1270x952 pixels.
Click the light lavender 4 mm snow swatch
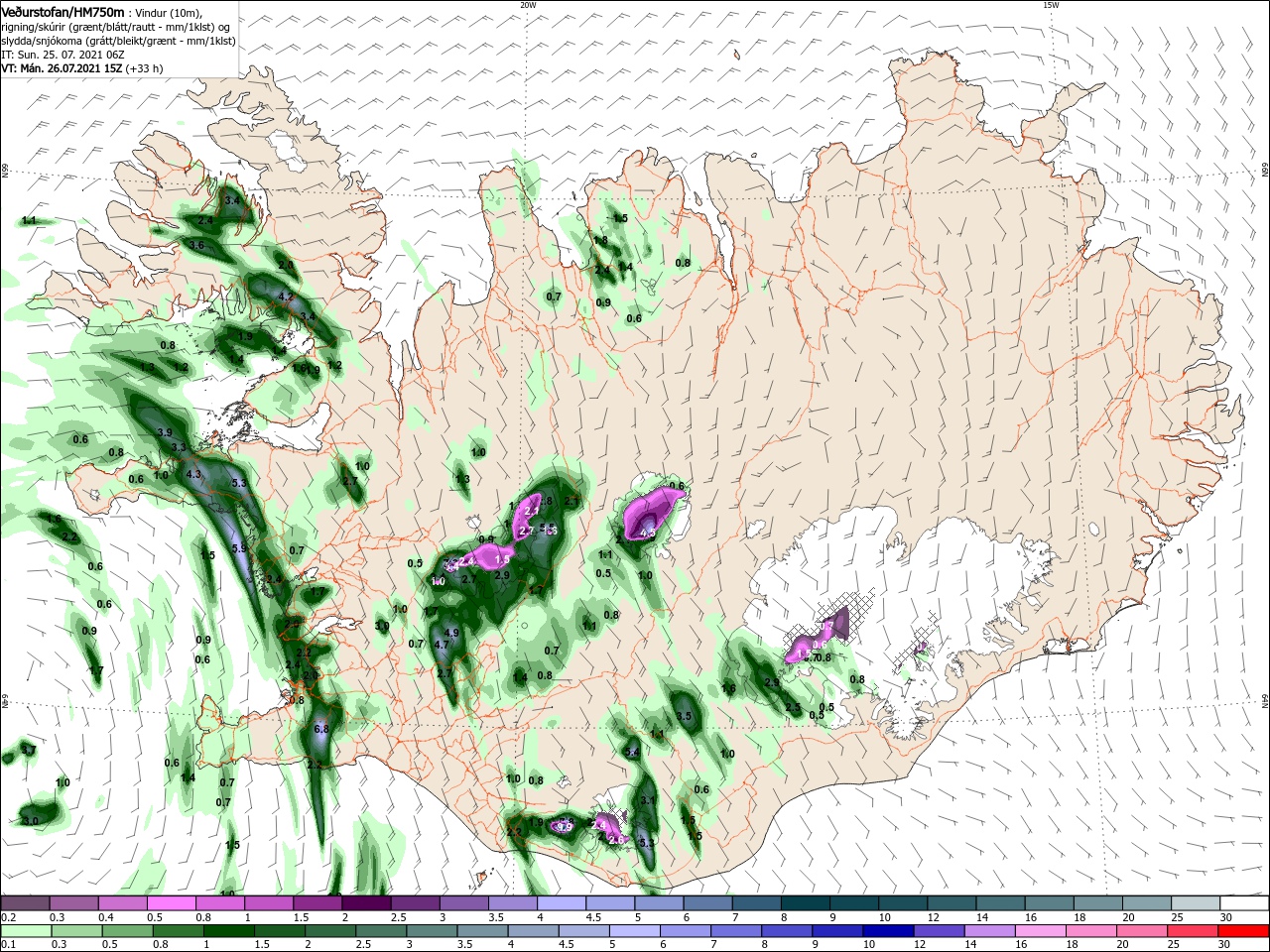point(562,903)
